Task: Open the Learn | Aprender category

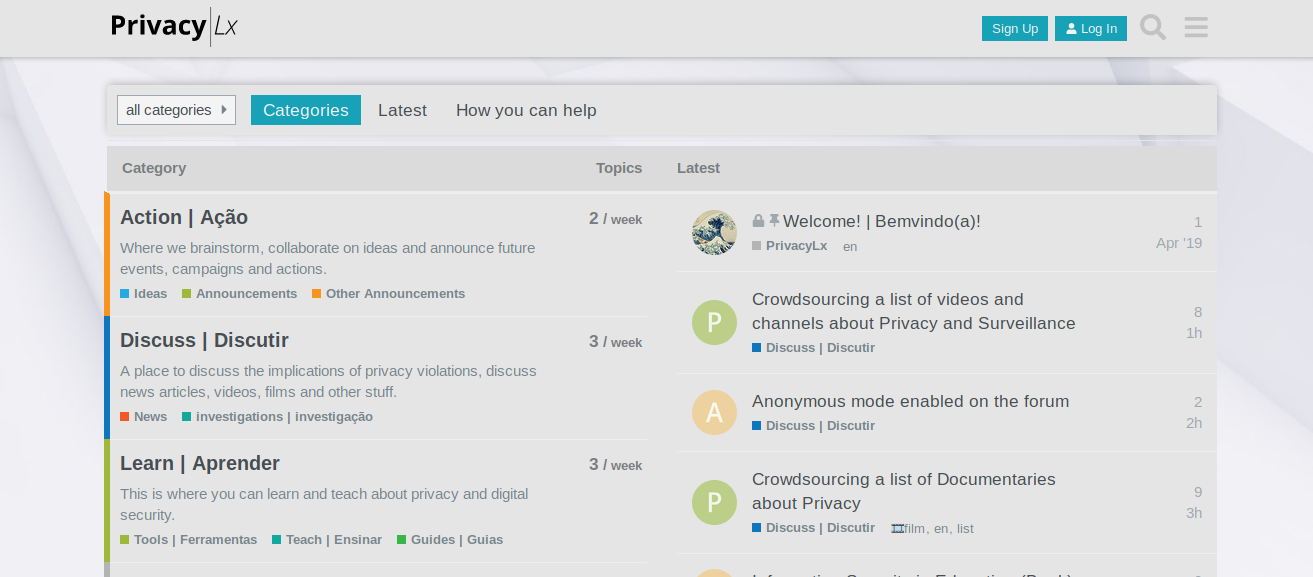Action: tap(200, 464)
